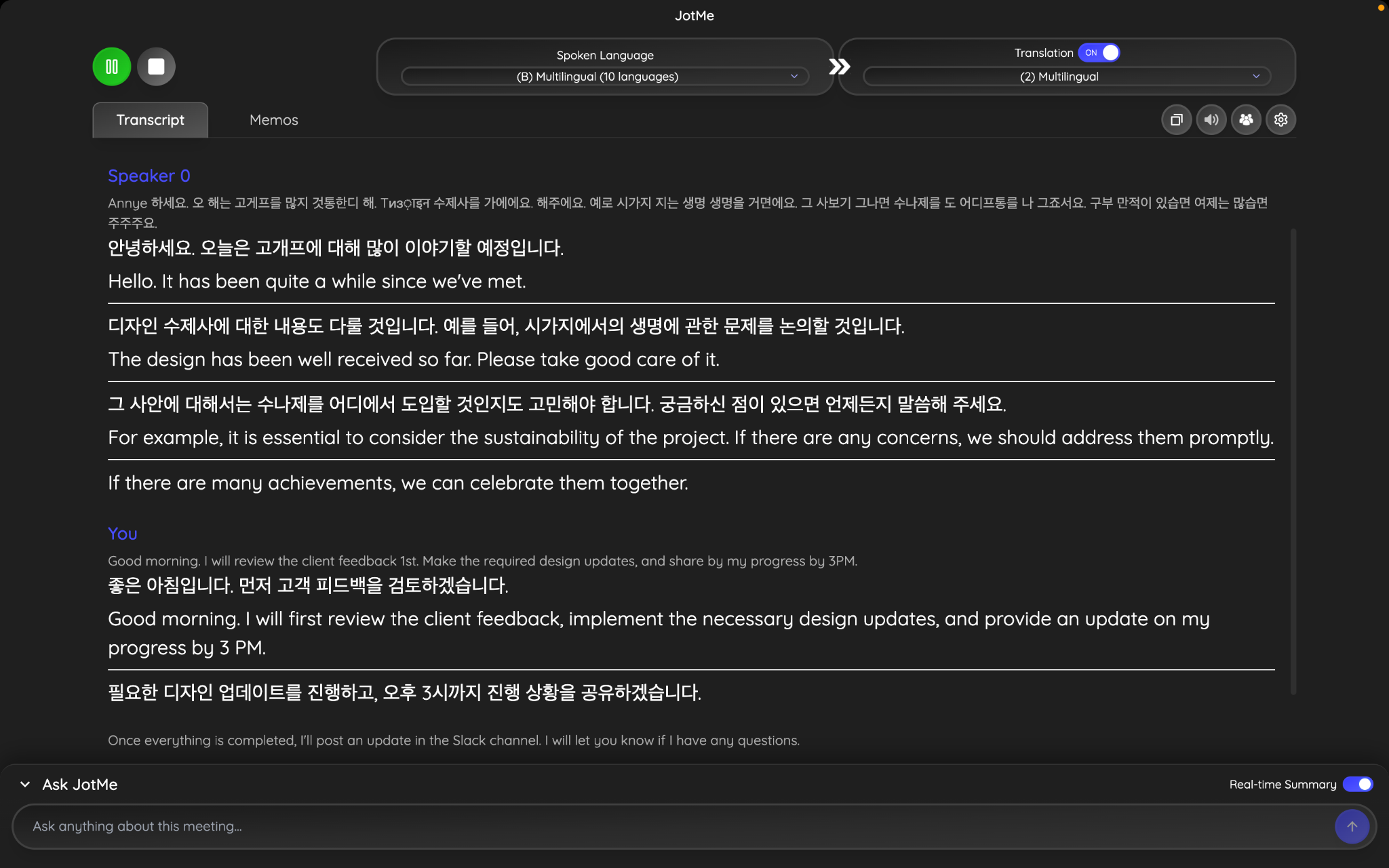Click the Speaker 0 label

click(x=149, y=176)
